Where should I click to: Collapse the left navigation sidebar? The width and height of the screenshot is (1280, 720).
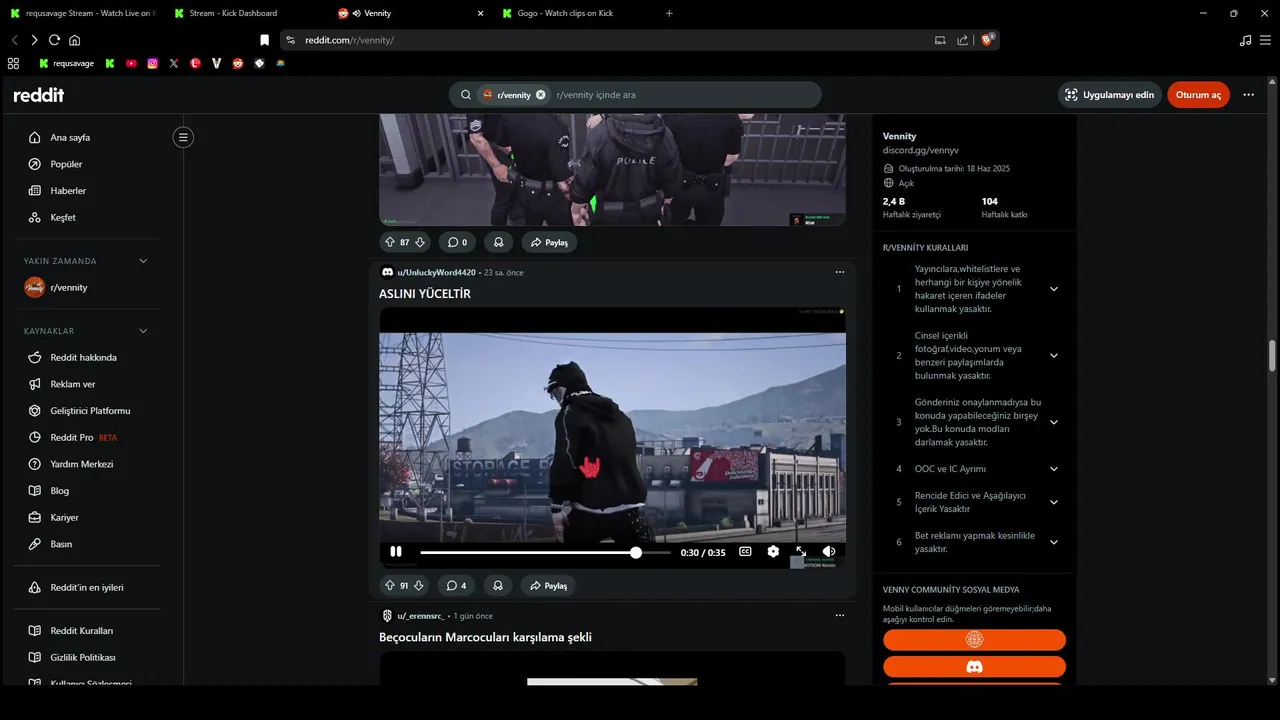tap(183, 137)
